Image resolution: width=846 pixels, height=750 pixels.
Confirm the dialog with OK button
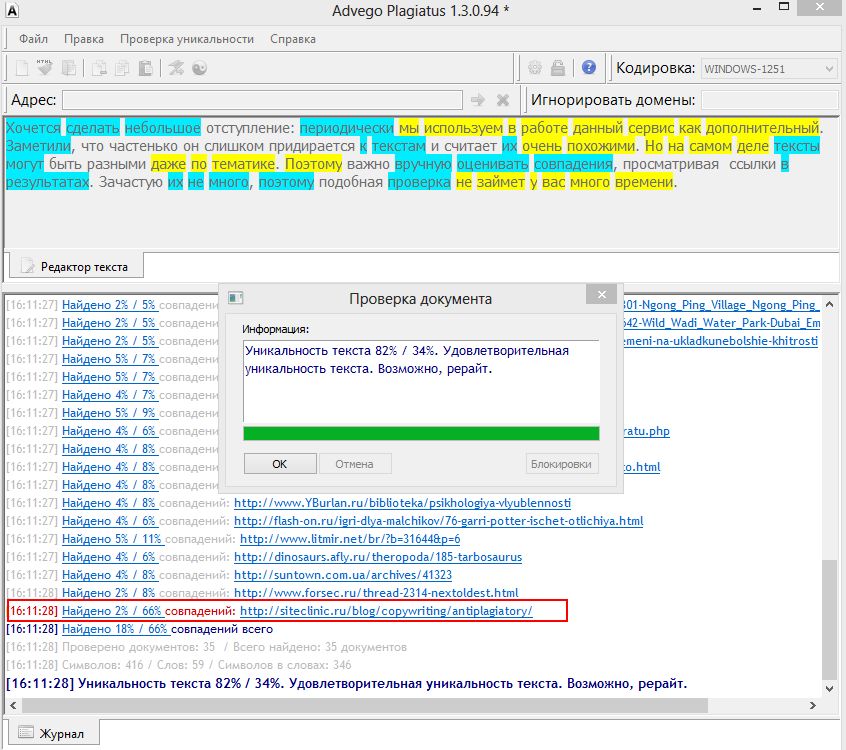pyautogui.click(x=280, y=464)
